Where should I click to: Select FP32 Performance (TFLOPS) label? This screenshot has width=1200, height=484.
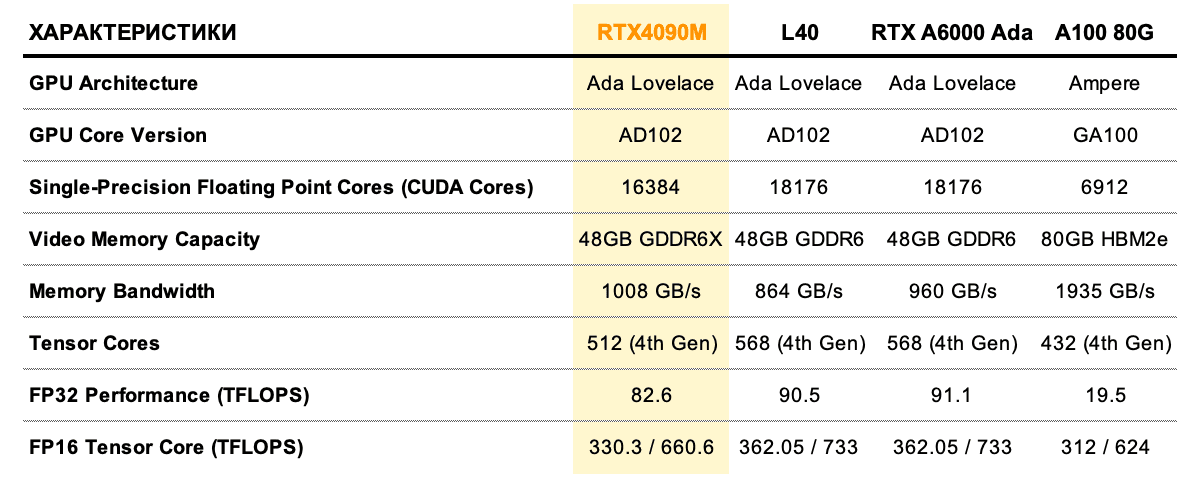(170, 395)
